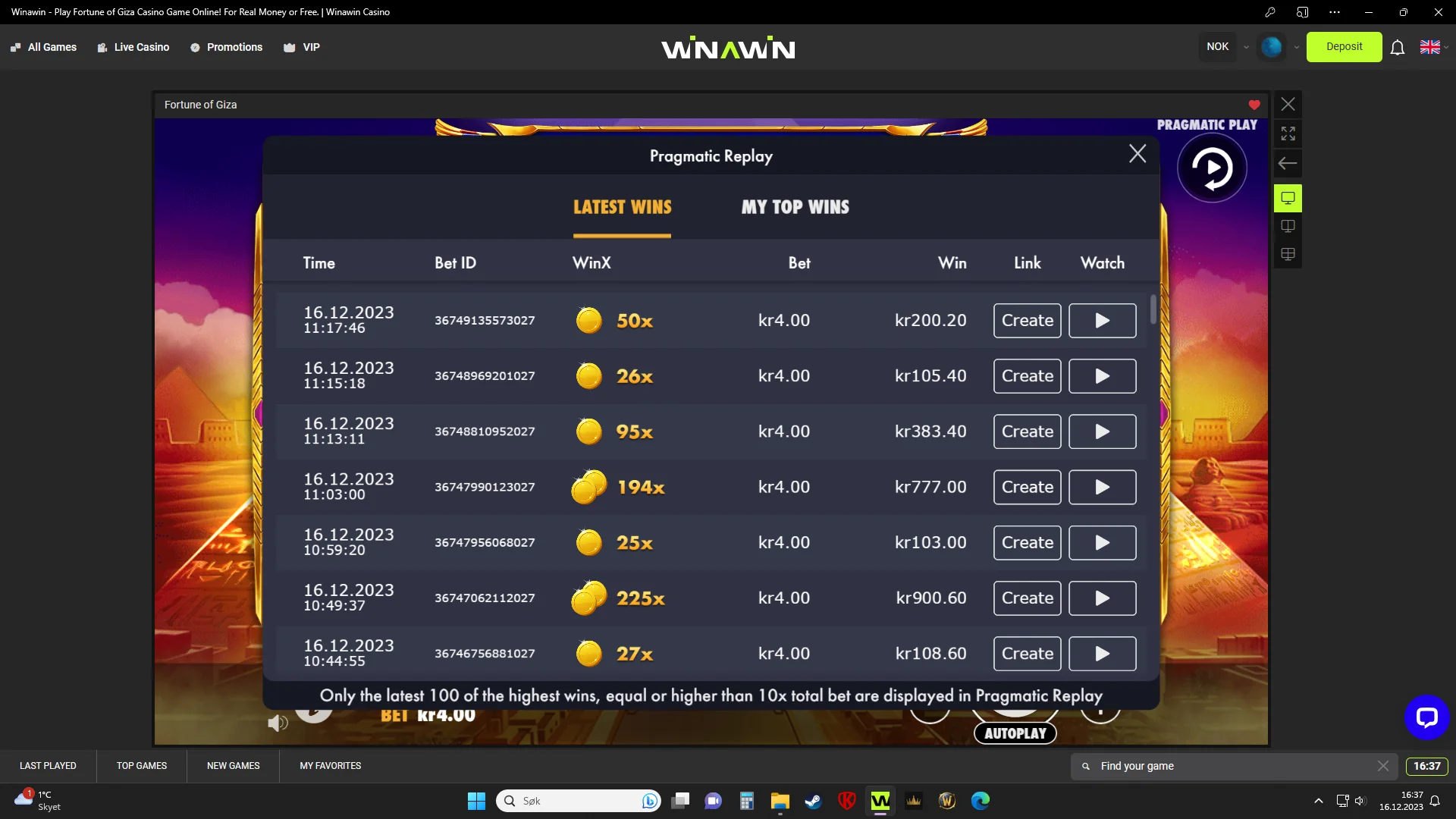The height and width of the screenshot is (819, 1456).
Task: Play replay of the 26x win
Action: click(x=1102, y=376)
